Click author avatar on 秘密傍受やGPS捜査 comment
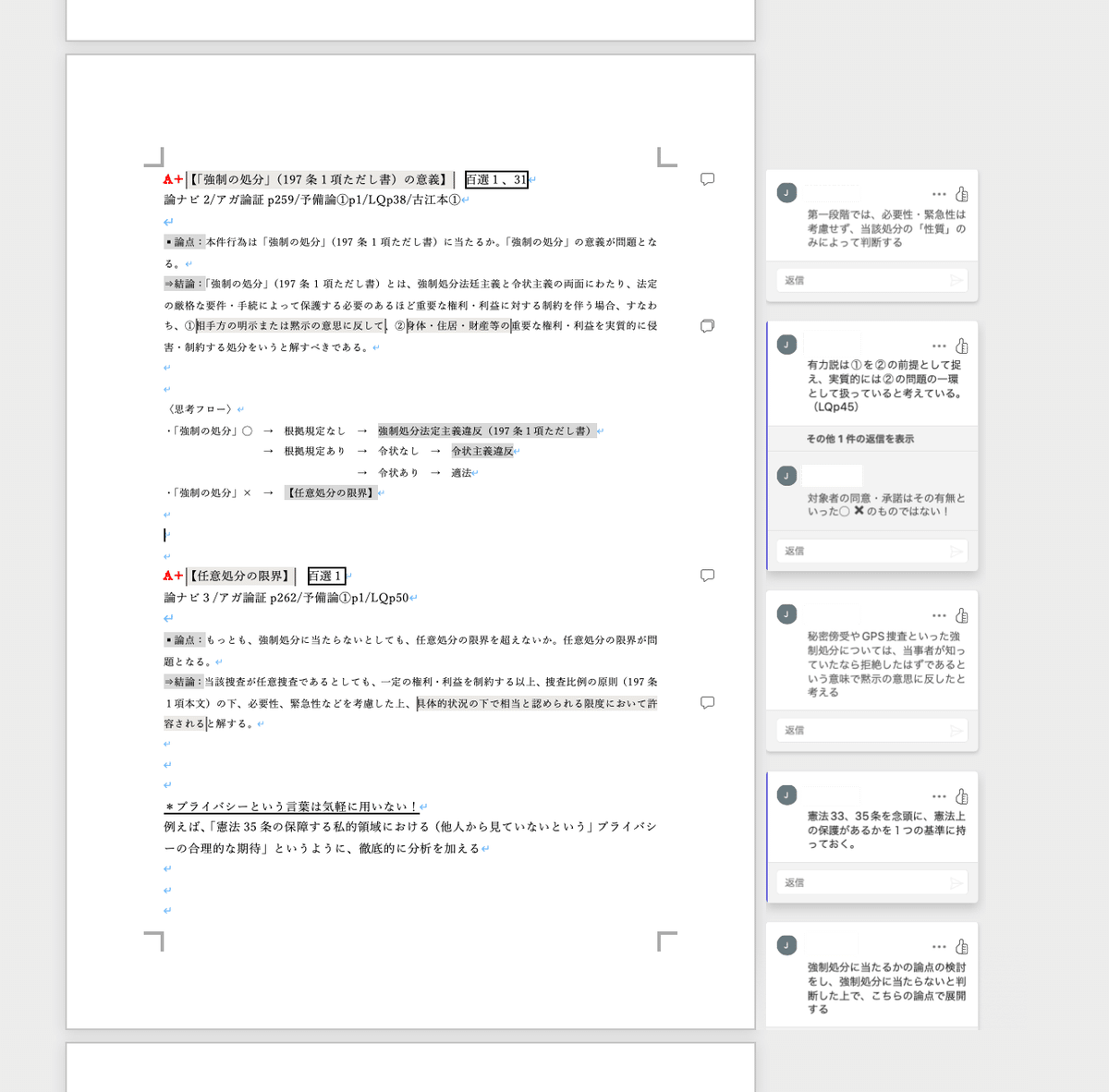This screenshot has height=1092, width=1109. click(x=786, y=614)
